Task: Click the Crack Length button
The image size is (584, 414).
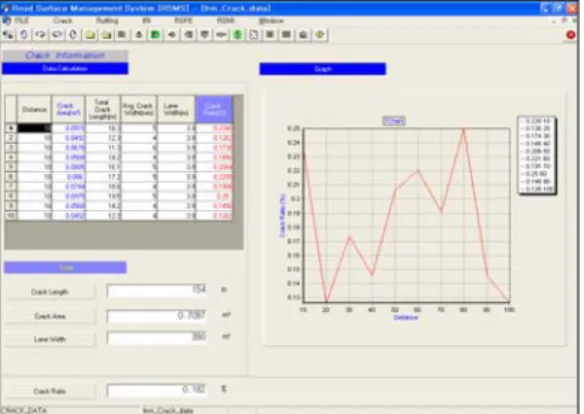Action: [50, 292]
